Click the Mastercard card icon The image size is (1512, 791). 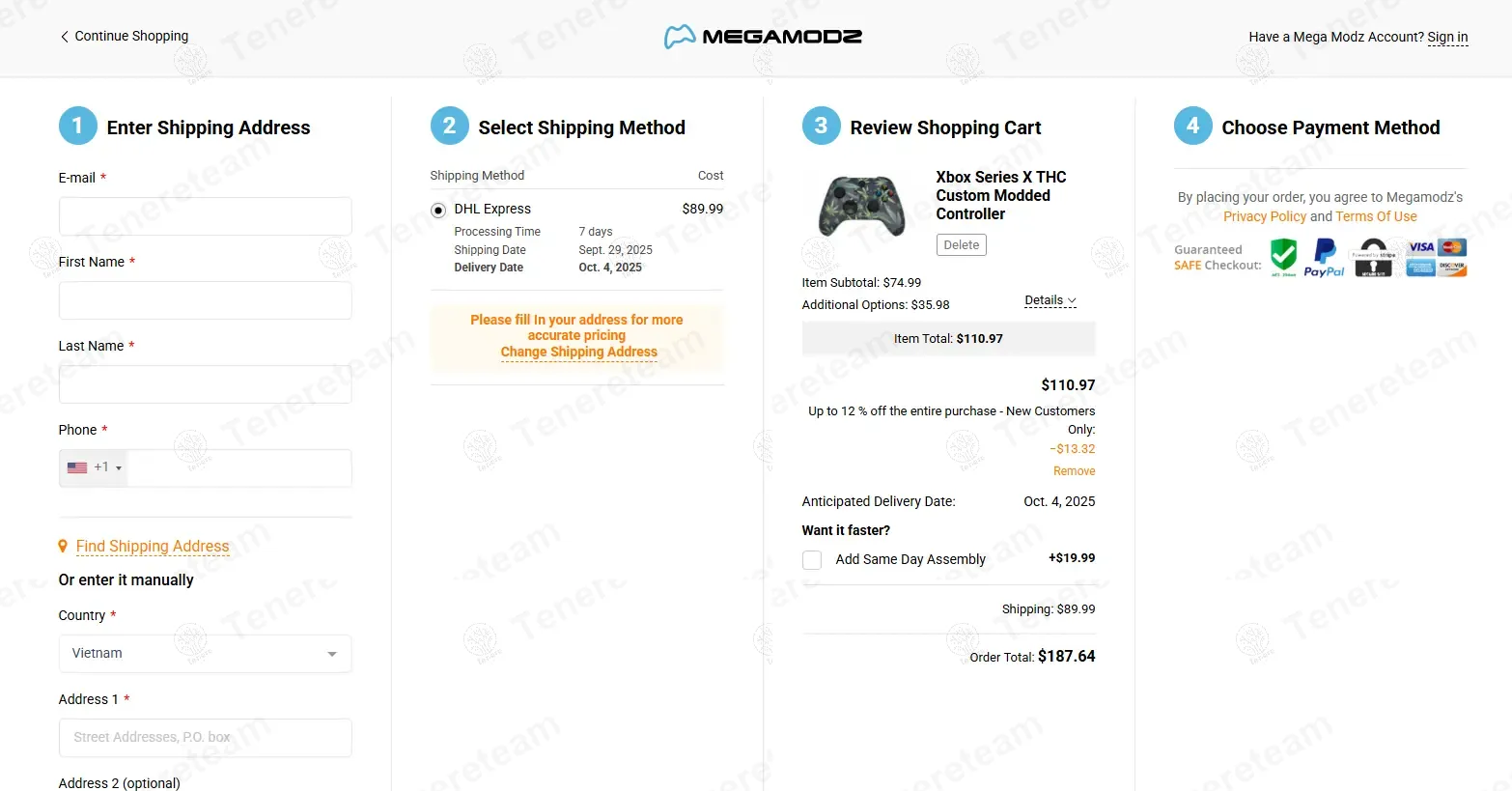1452,247
